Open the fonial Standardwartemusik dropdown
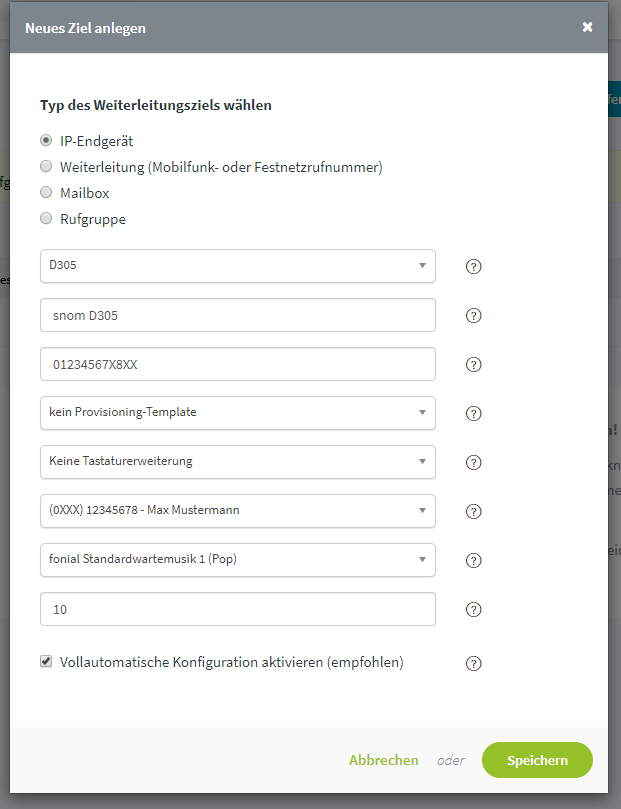The image size is (621, 809). tap(240, 560)
